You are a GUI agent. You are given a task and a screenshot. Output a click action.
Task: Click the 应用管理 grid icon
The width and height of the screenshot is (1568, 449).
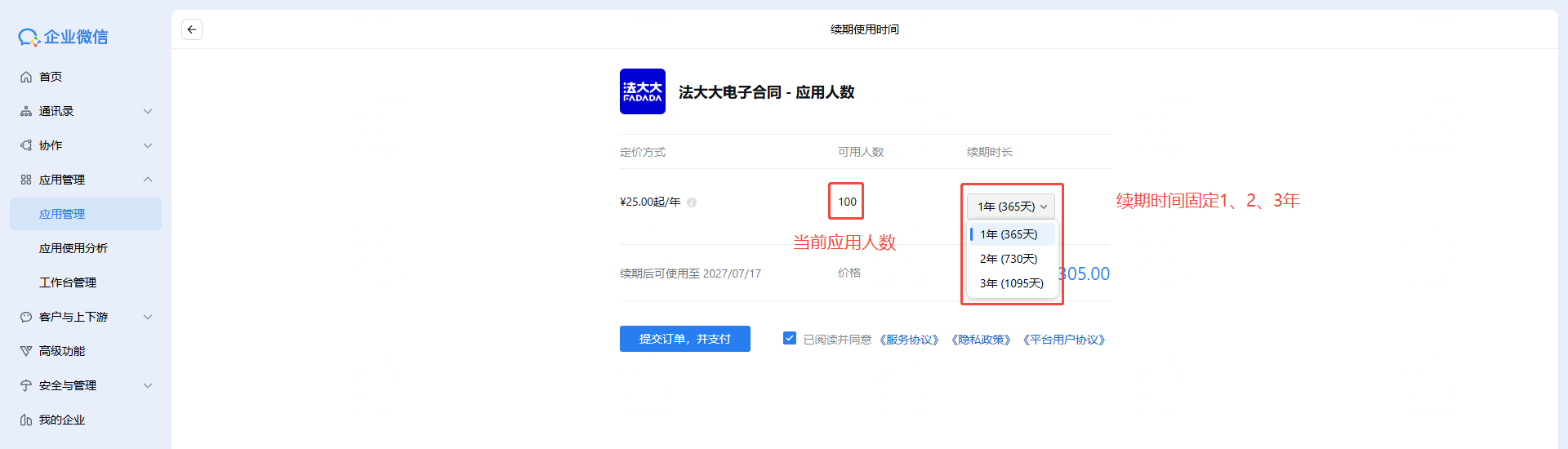[x=26, y=180]
